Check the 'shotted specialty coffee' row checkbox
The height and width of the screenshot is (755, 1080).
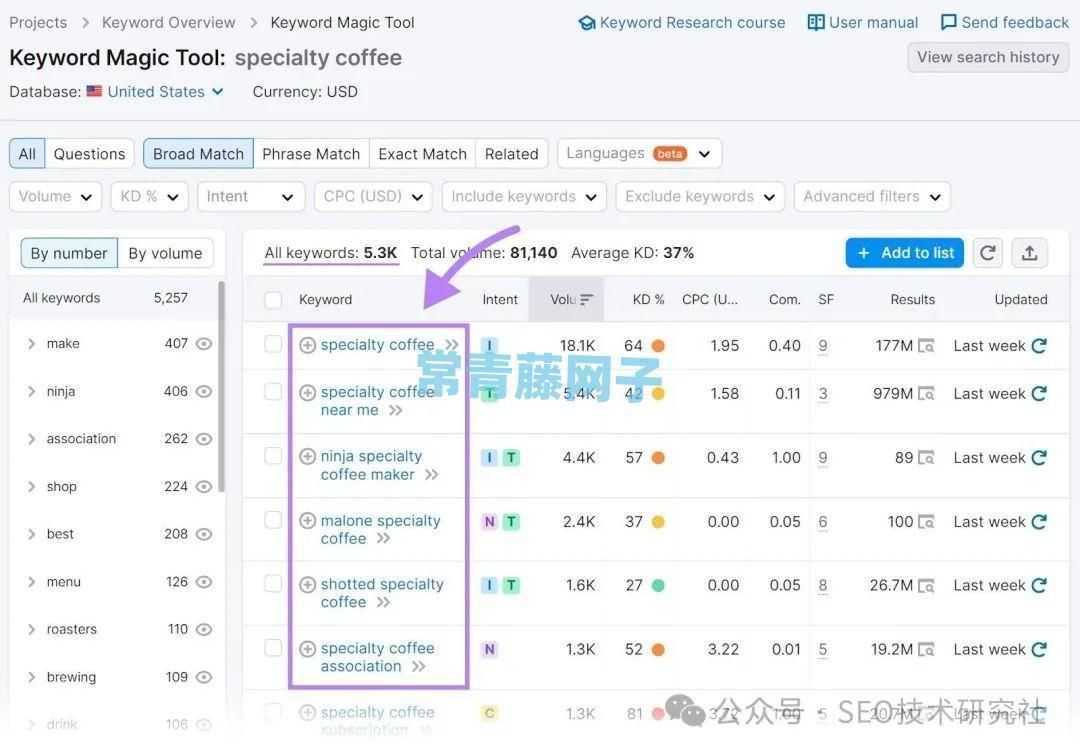tap(273, 583)
